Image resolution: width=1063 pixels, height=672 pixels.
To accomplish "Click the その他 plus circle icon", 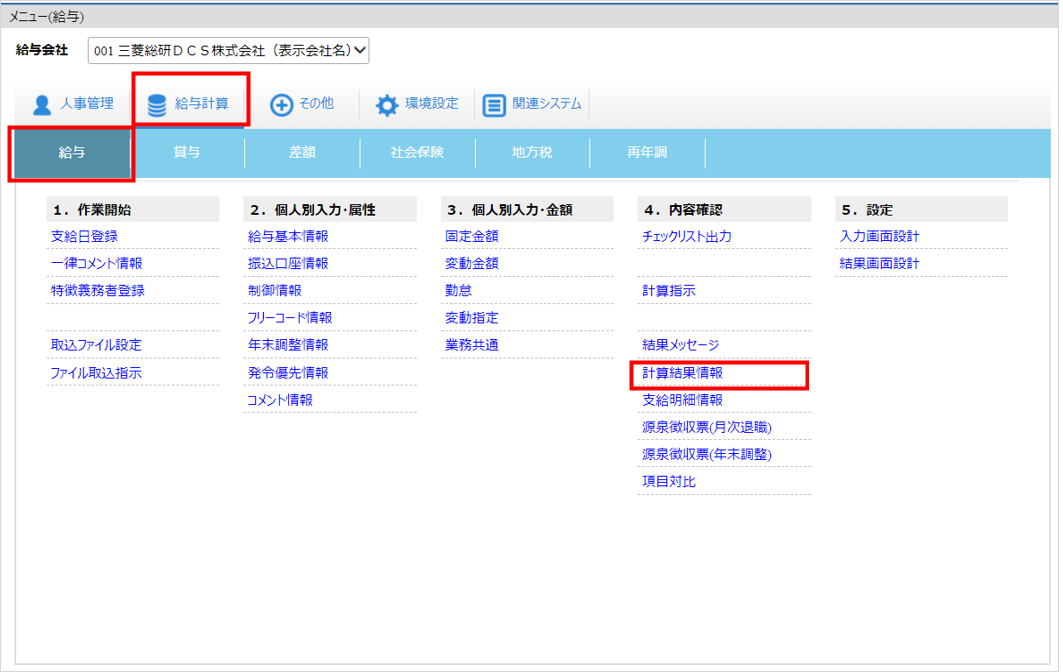I will point(281,104).
